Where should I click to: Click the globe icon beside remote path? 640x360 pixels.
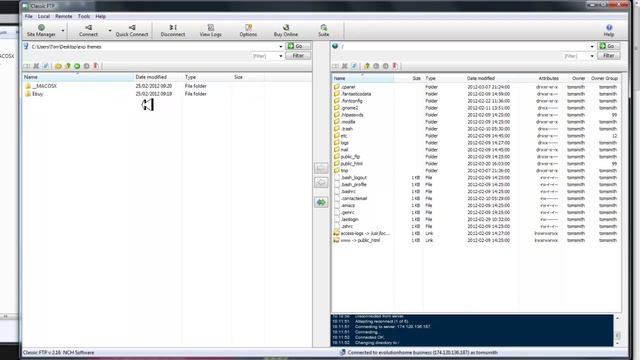(x=335, y=46)
